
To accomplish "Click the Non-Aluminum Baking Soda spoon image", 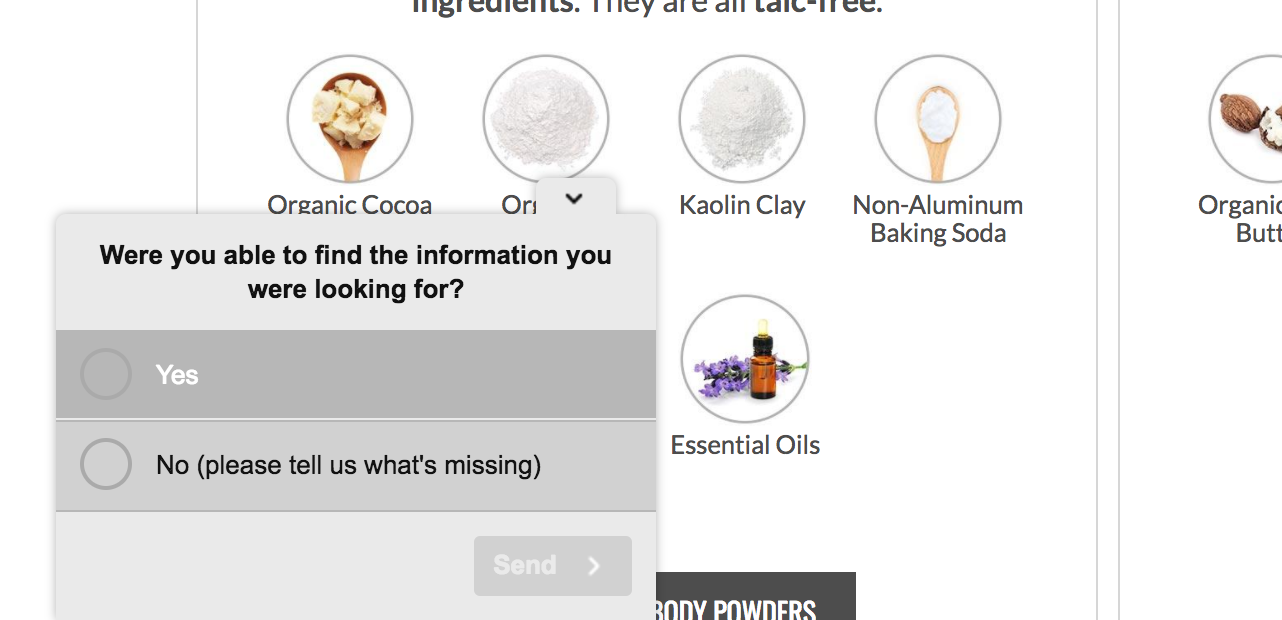I will 938,118.
